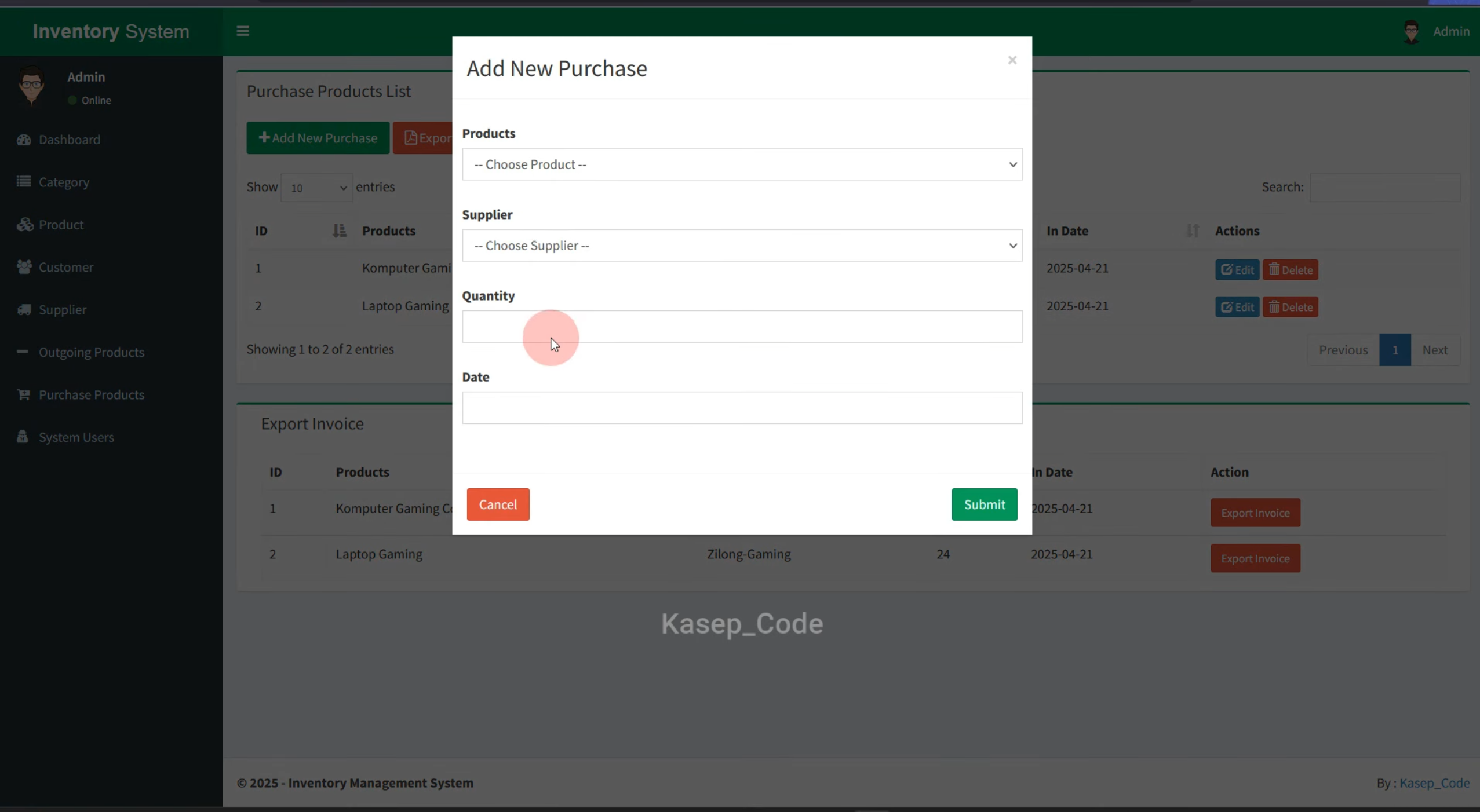Click the Export PDF button
The height and width of the screenshot is (812, 1480).
pos(423,138)
